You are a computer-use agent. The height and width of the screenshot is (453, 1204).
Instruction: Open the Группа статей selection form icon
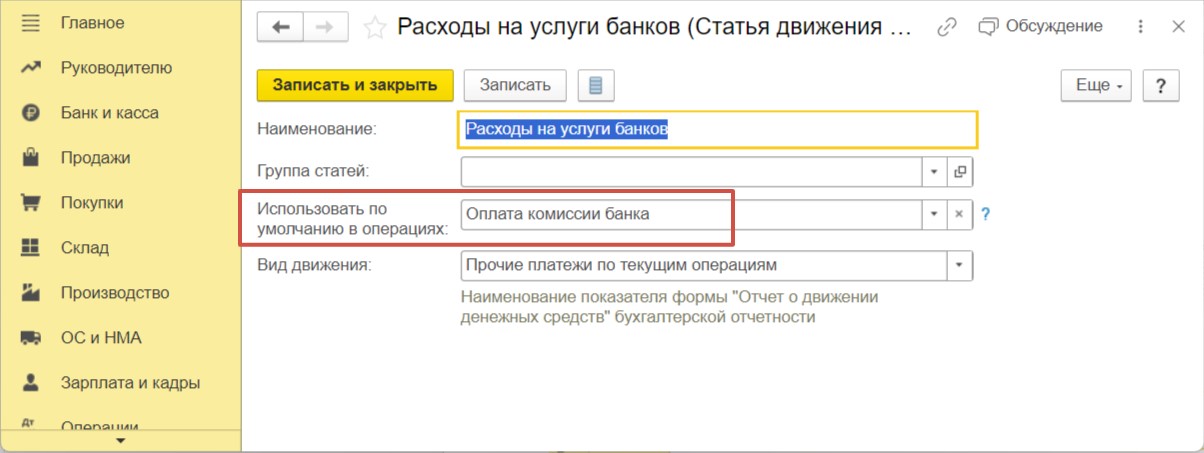coord(960,172)
